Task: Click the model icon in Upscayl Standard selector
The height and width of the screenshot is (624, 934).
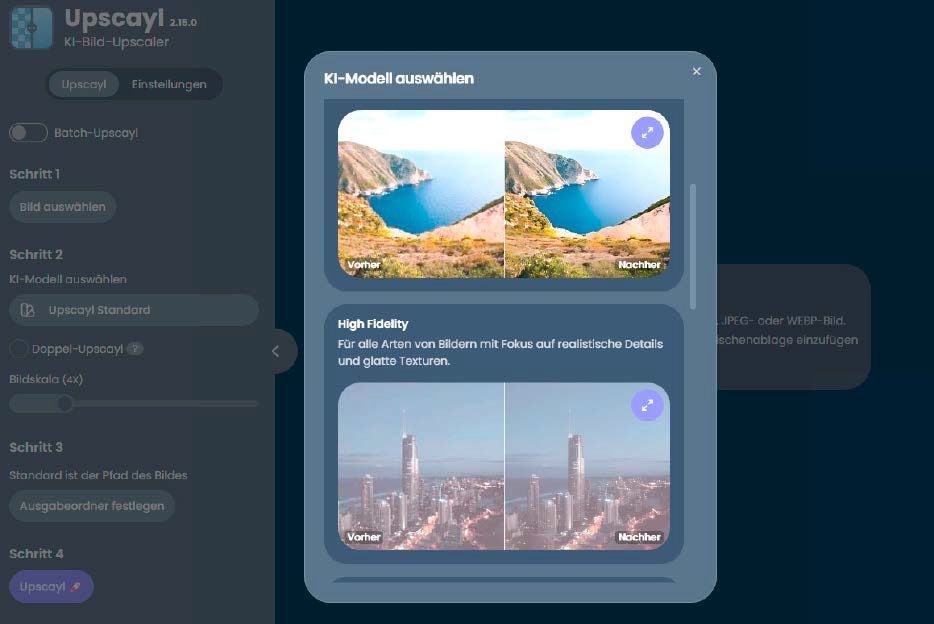Action: point(27,310)
